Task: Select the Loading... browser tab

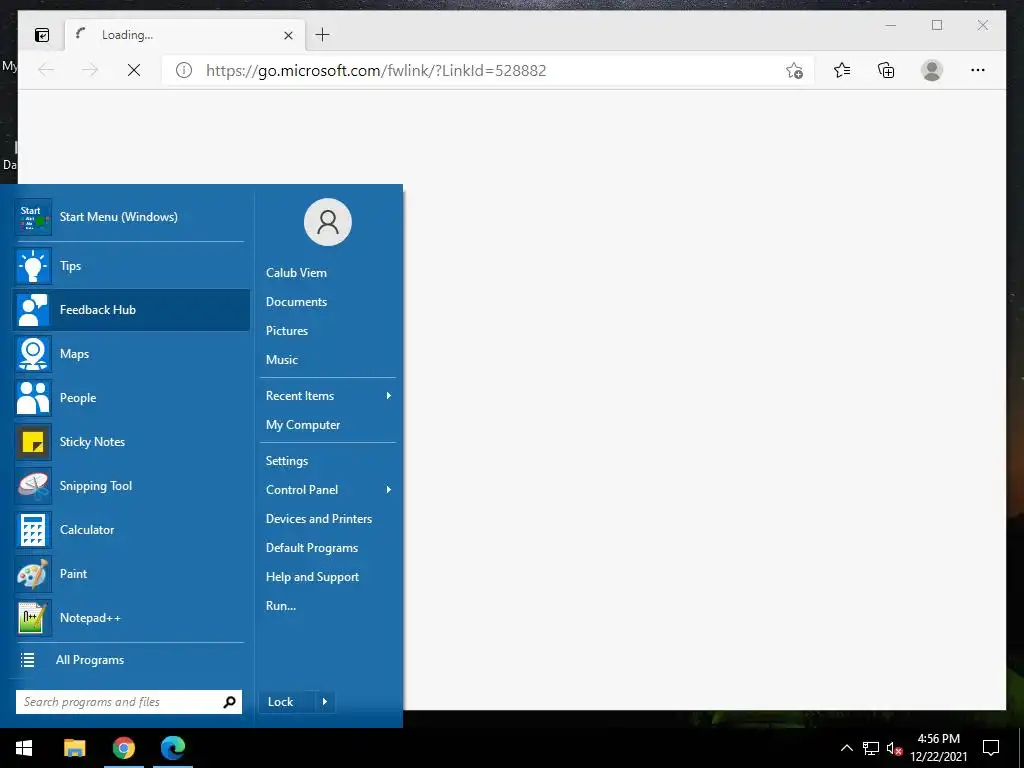Action: 184,35
